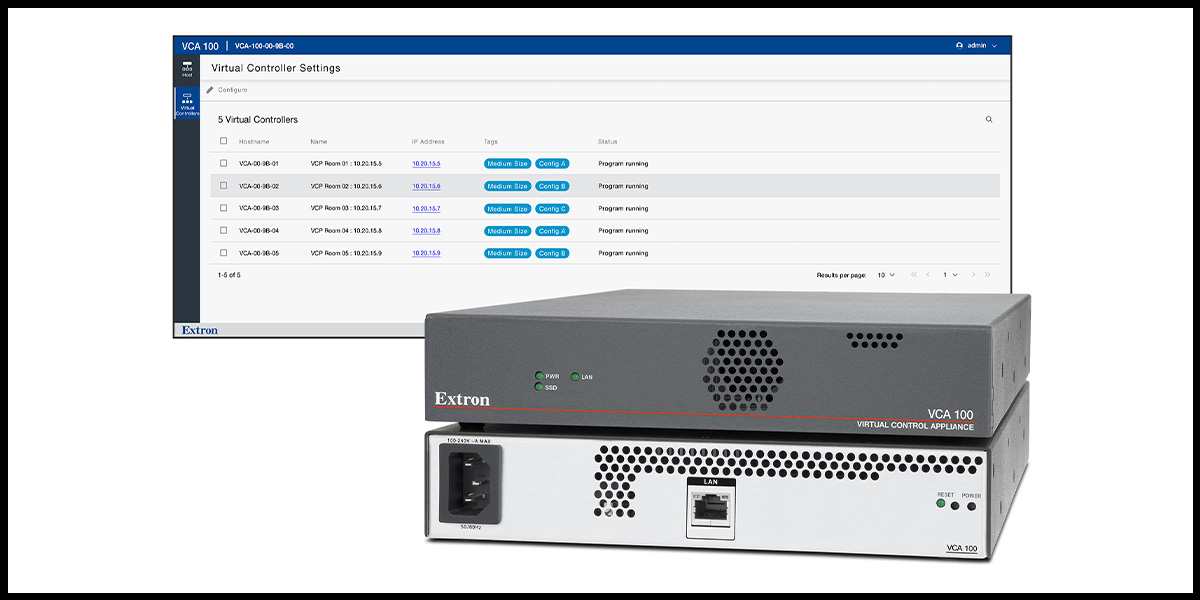Click the 5 Virtual Controllers heading

pyautogui.click(x=258, y=119)
